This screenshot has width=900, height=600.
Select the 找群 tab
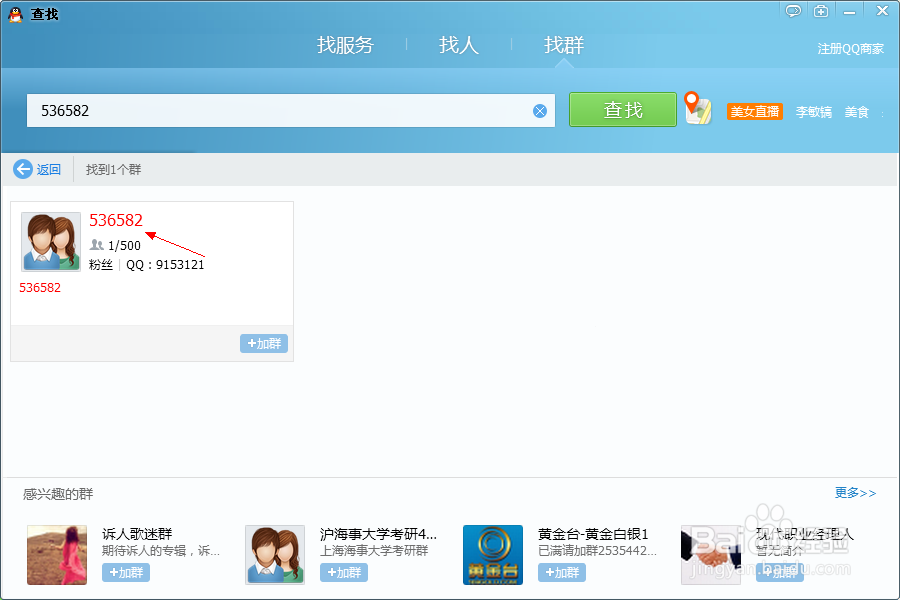[x=564, y=45]
